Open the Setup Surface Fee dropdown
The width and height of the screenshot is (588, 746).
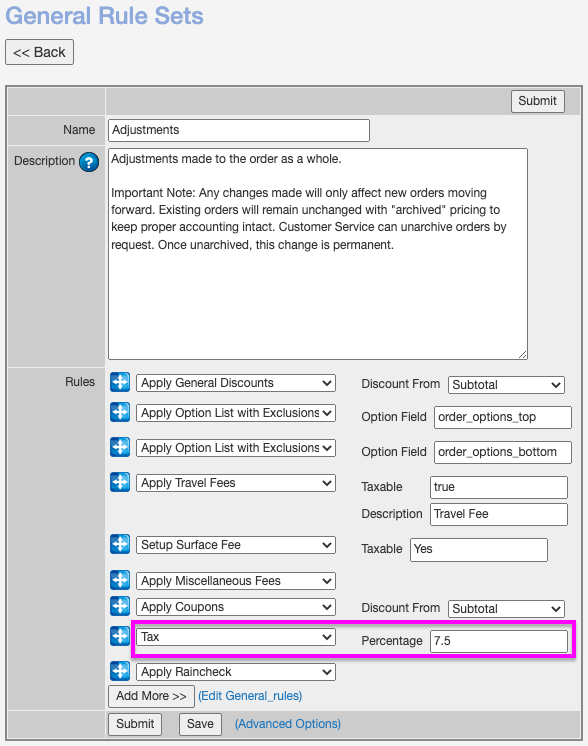pyautogui.click(x=236, y=545)
